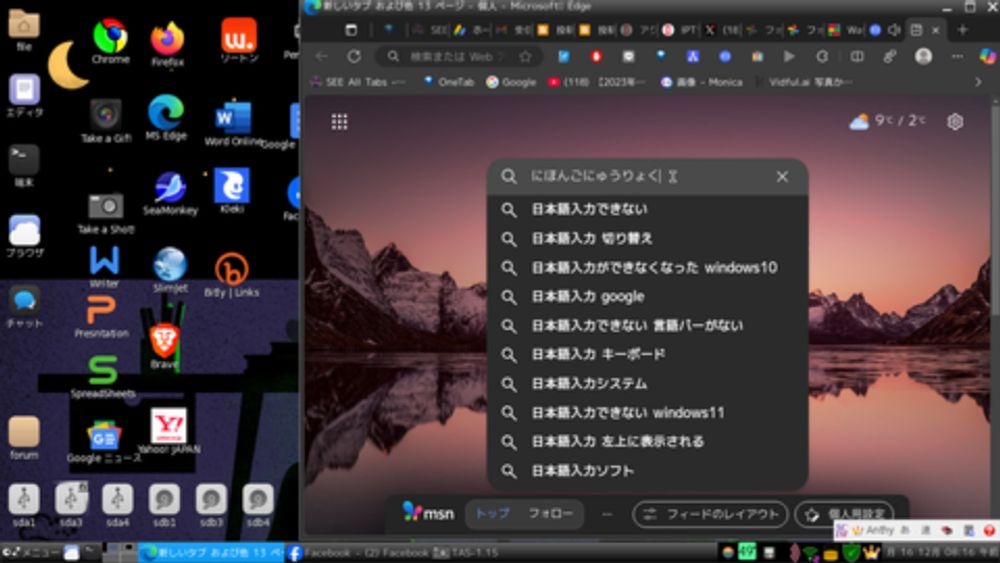Viewport: 1000px width, 563px height.
Task: Switch to the フォロー feed tab
Action: pos(550,513)
